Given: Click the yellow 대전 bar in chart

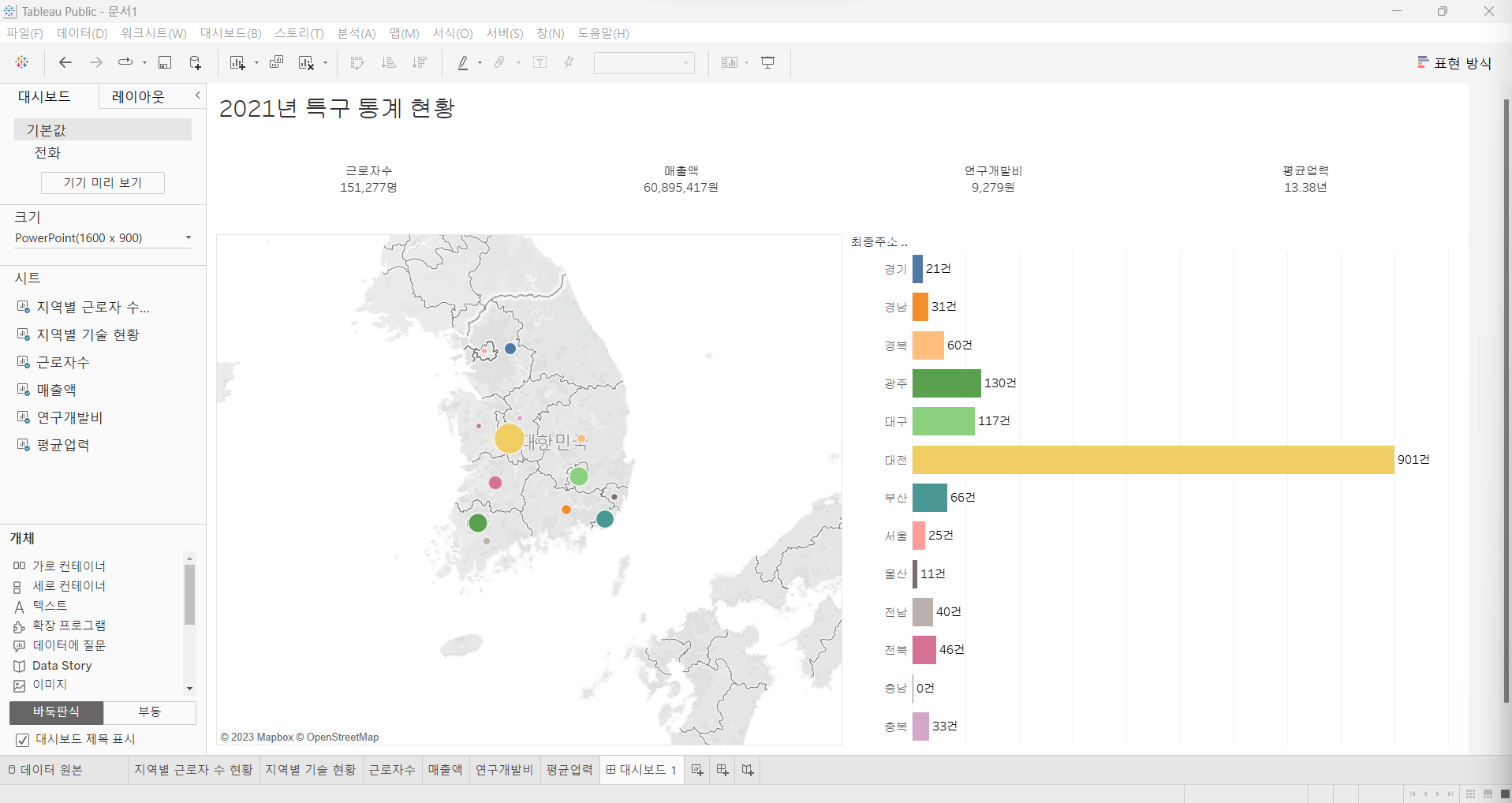Looking at the screenshot, I should coord(1153,460).
